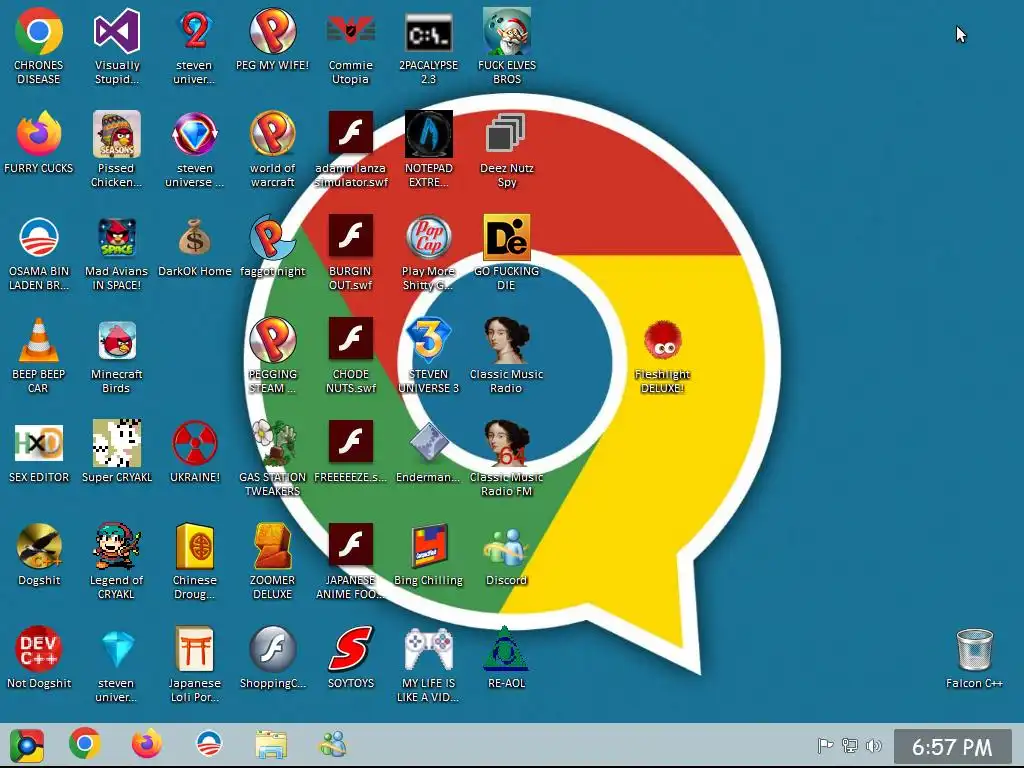The width and height of the screenshot is (1024, 768).
Task: Select the Deez Nutz Spy icon
Action: (x=506, y=135)
